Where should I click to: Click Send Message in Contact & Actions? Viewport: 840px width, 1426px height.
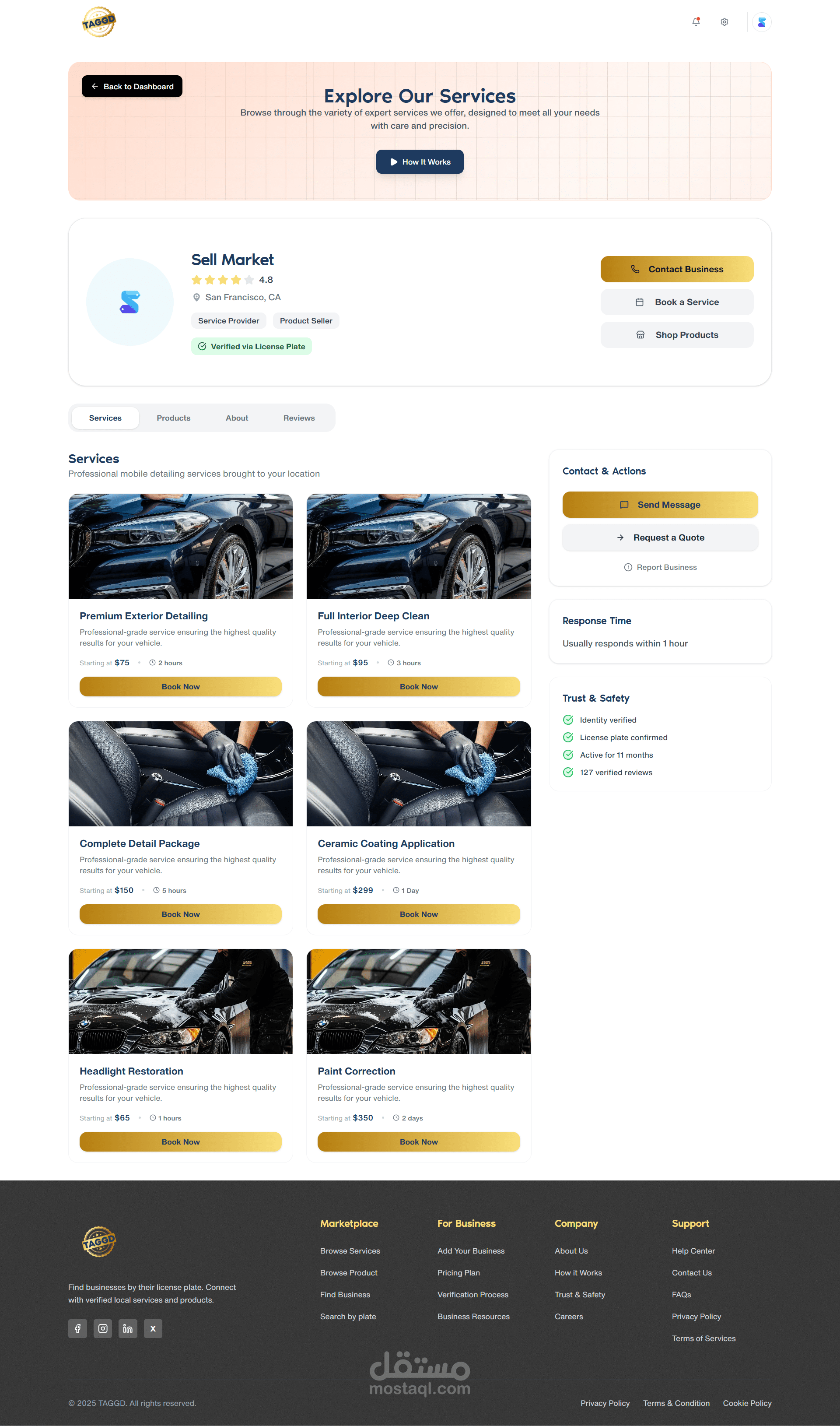coord(660,504)
